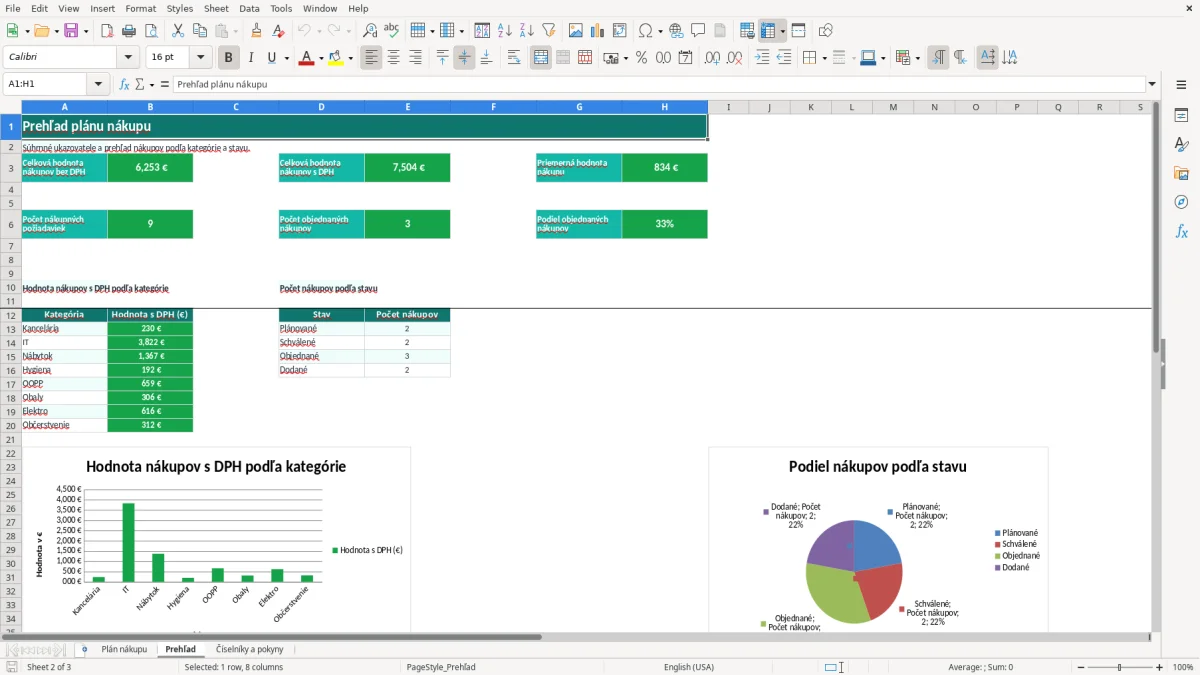Click the Export as PDF icon
The height and width of the screenshot is (675, 1200).
tap(107, 31)
